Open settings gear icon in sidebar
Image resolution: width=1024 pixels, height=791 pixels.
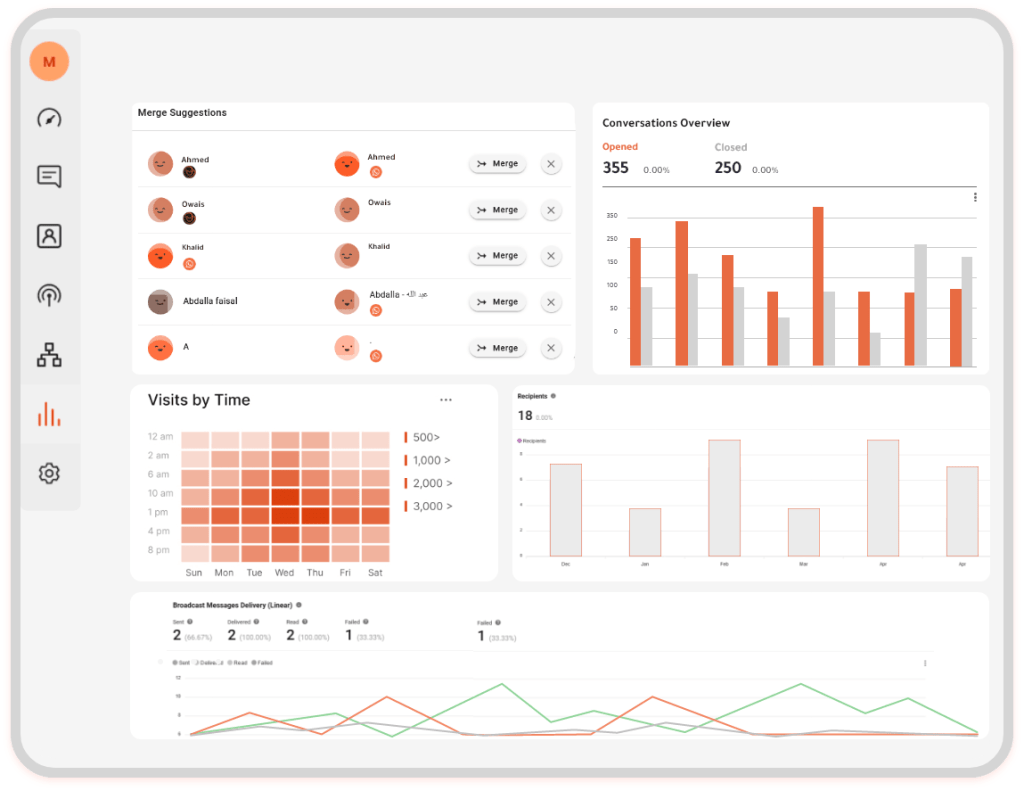(x=49, y=473)
